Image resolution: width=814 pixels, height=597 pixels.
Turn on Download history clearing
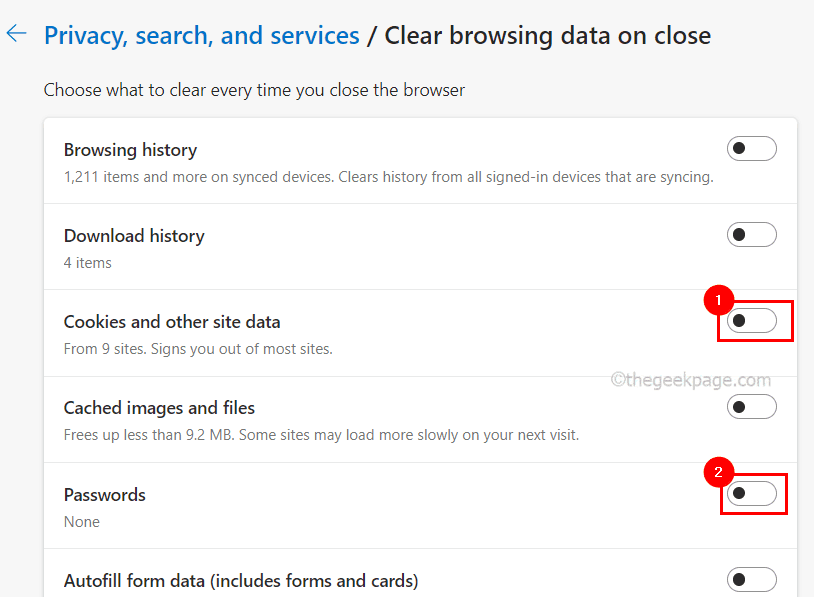[x=751, y=234]
